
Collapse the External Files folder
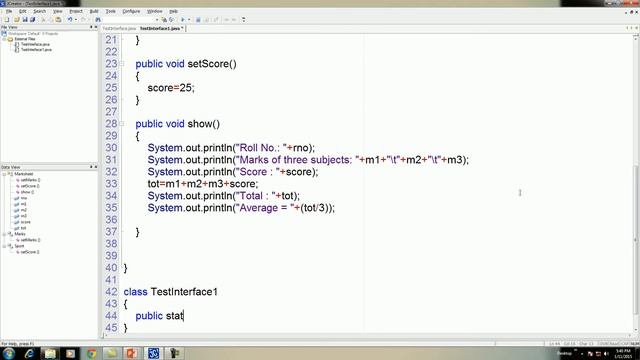pyautogui.click(x=5, y=39)
